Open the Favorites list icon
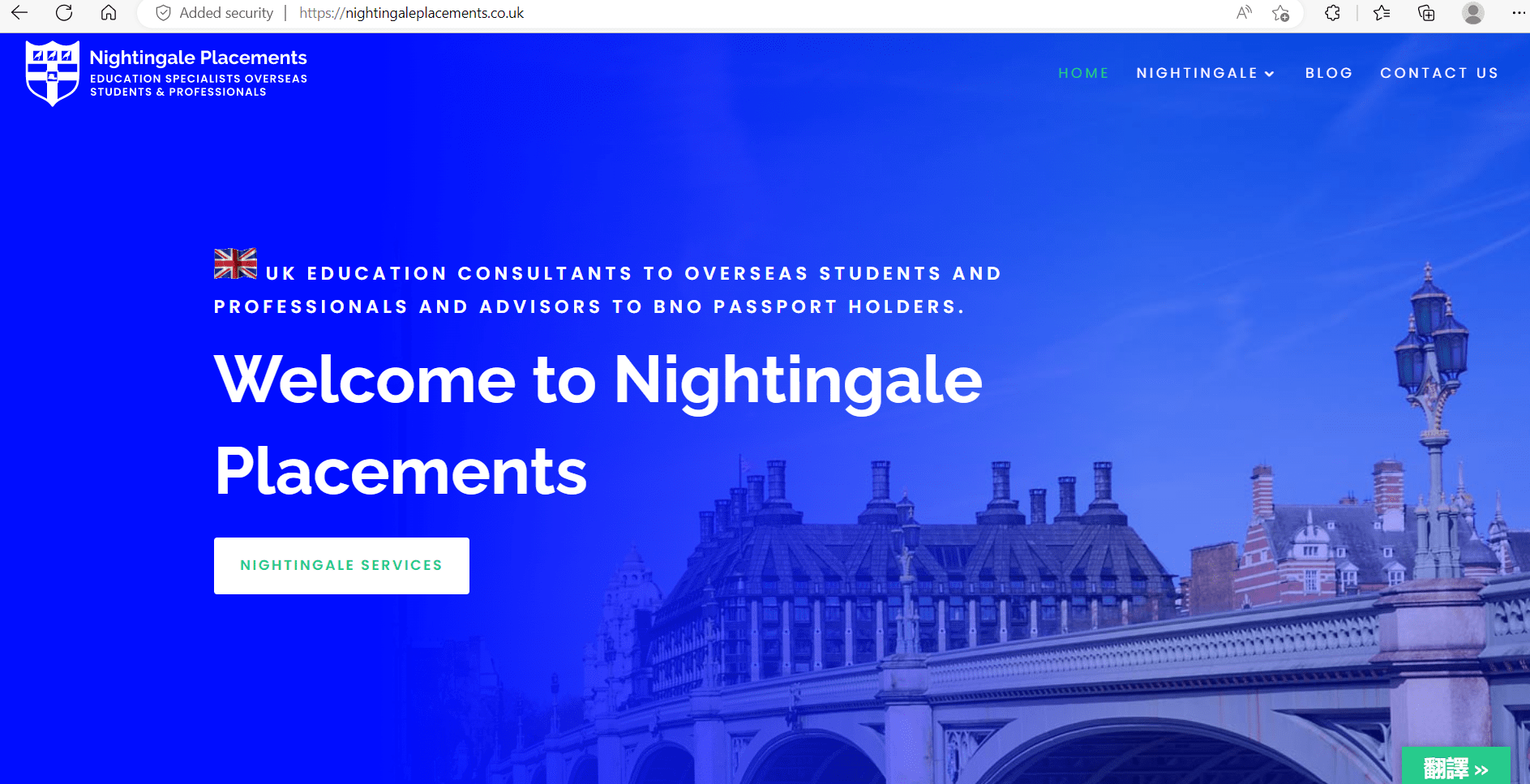This screenshot has width=1530, height=784. click(1382, 13)
